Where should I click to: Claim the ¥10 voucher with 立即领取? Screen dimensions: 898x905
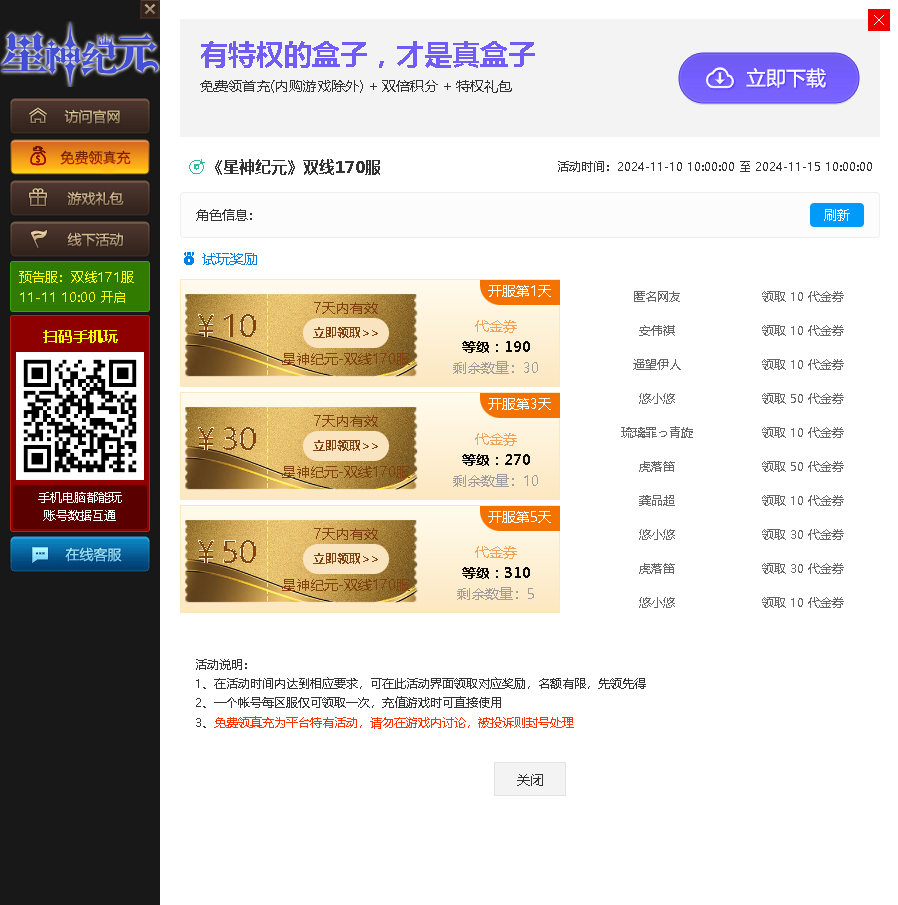pyautogui.click(x=345, y=333)
